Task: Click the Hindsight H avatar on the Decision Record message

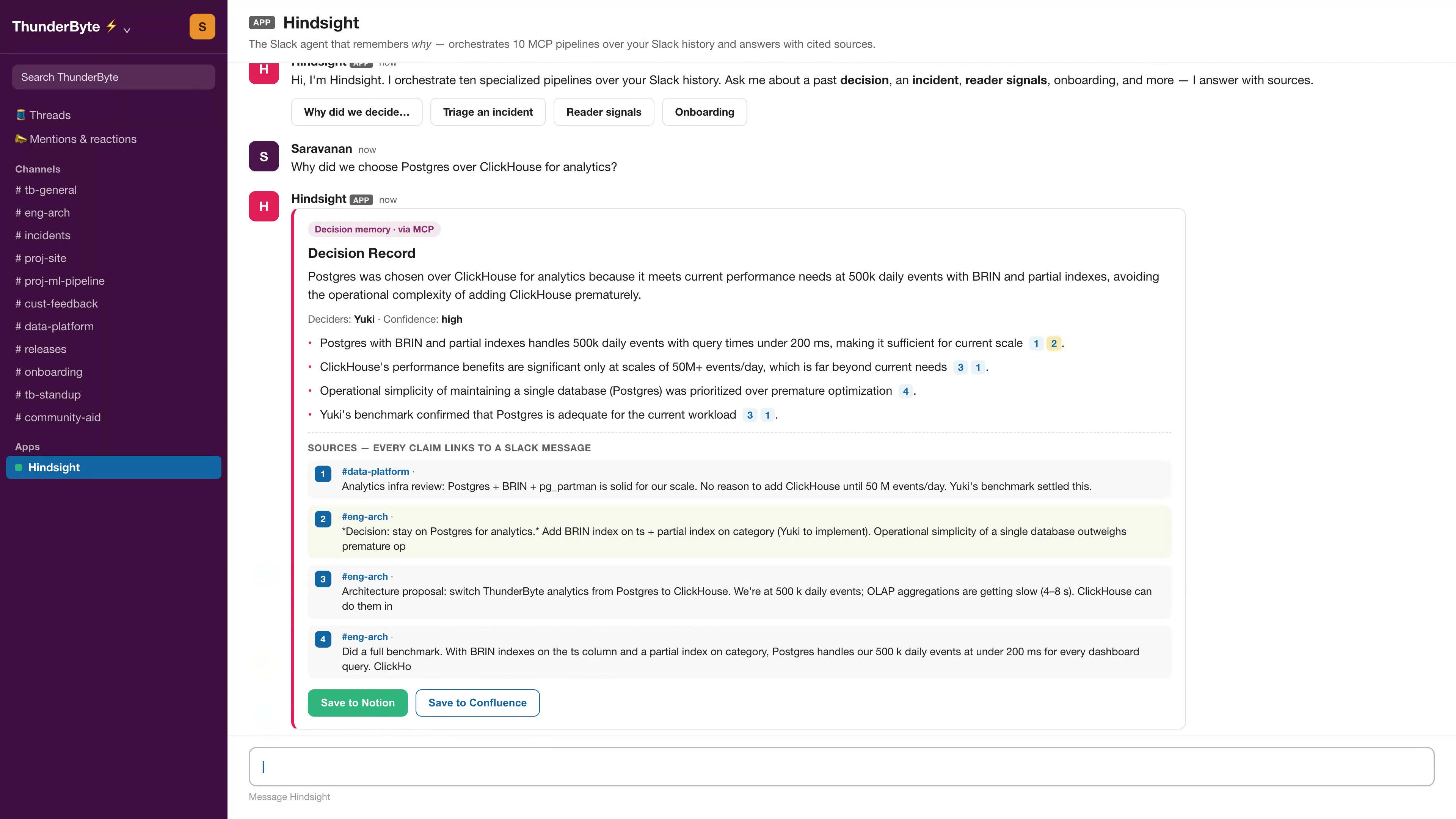Action: pyautogui.click(x=264, y=206)
